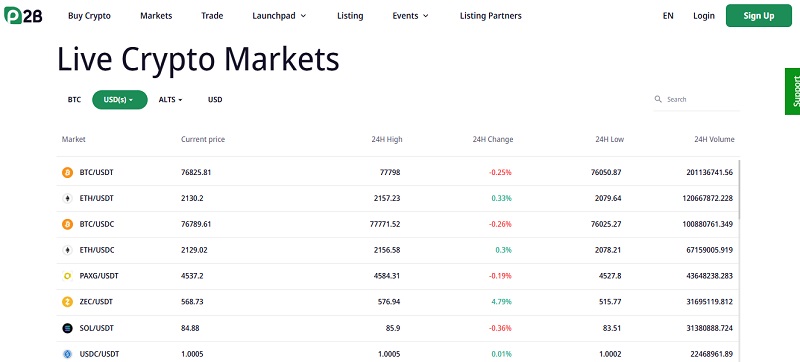Click the markets table scrollbar
800x362 pixels.
(x=739, y=190)
